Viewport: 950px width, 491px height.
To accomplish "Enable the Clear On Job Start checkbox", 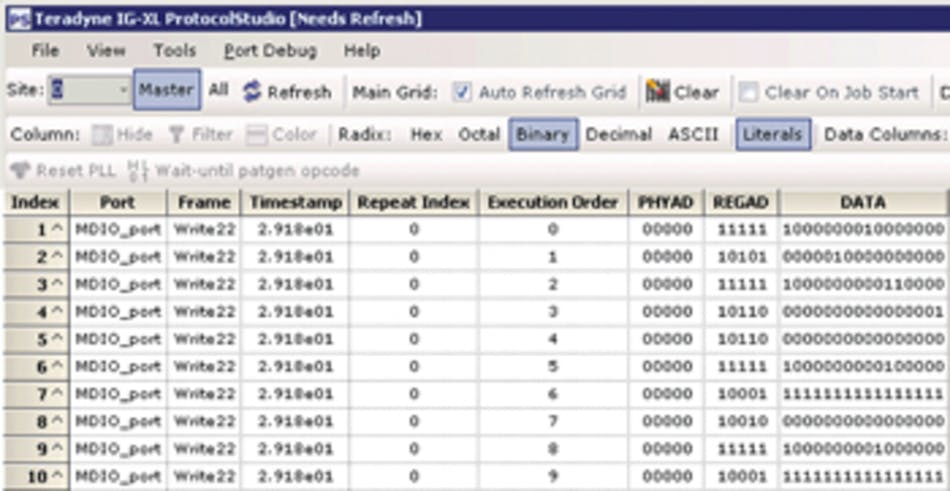I will [x=748, y=92].
